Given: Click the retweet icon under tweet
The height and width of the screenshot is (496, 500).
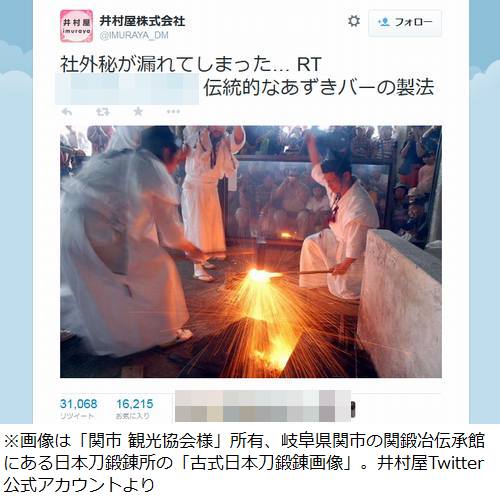Looking at the screenshot, I should 103,112.
